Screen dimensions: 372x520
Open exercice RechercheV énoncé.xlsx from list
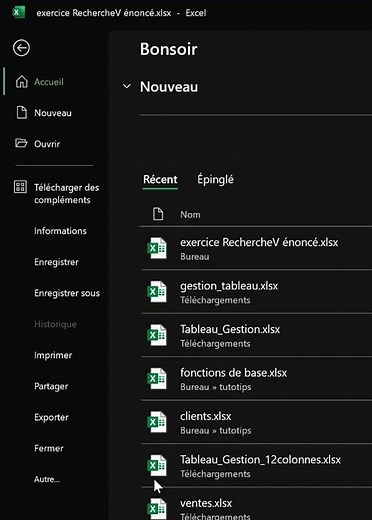(x=259, y=242)
